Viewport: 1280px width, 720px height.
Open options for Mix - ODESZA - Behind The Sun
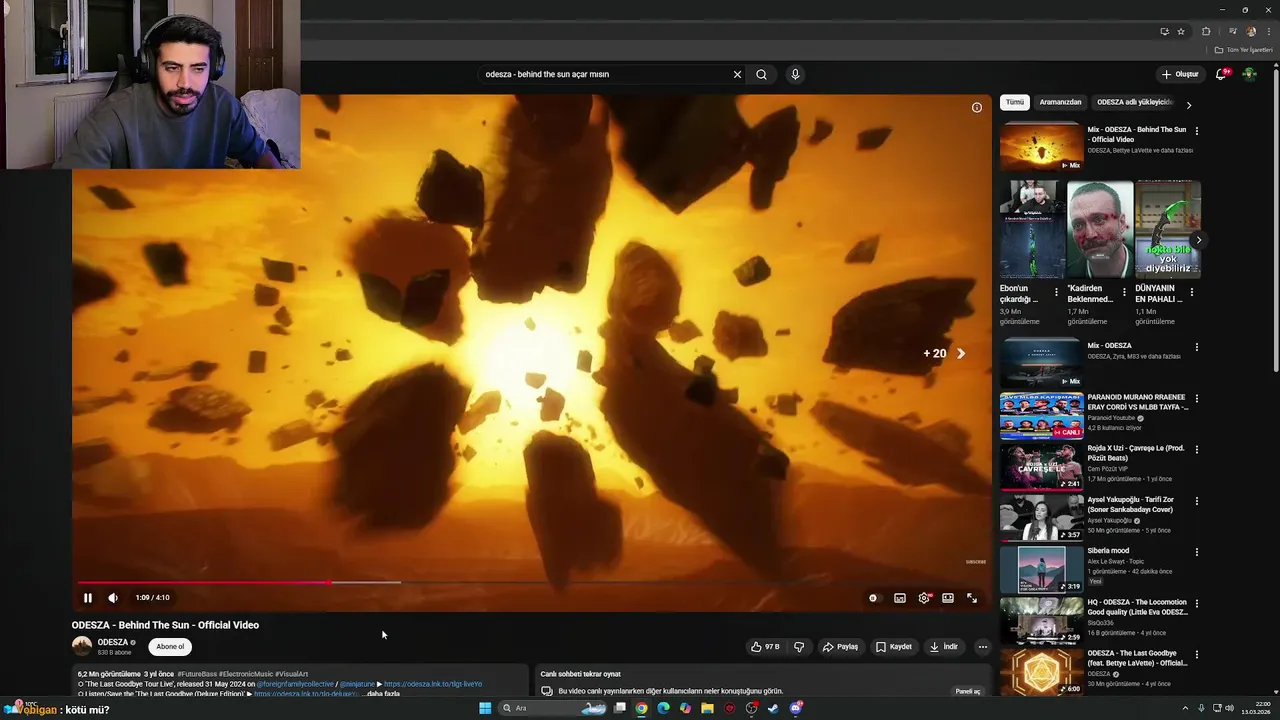(1196, 131)
